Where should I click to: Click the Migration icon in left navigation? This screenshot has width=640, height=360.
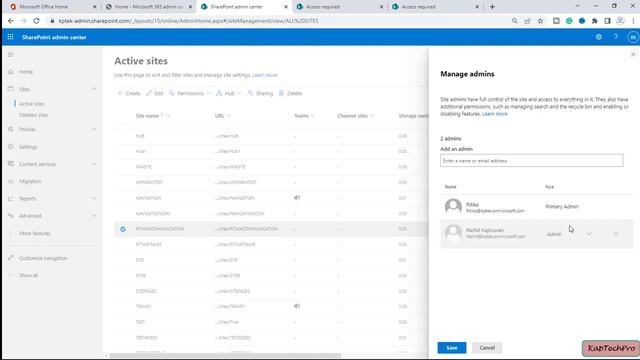pyautogui.click(x=11, y=181)
